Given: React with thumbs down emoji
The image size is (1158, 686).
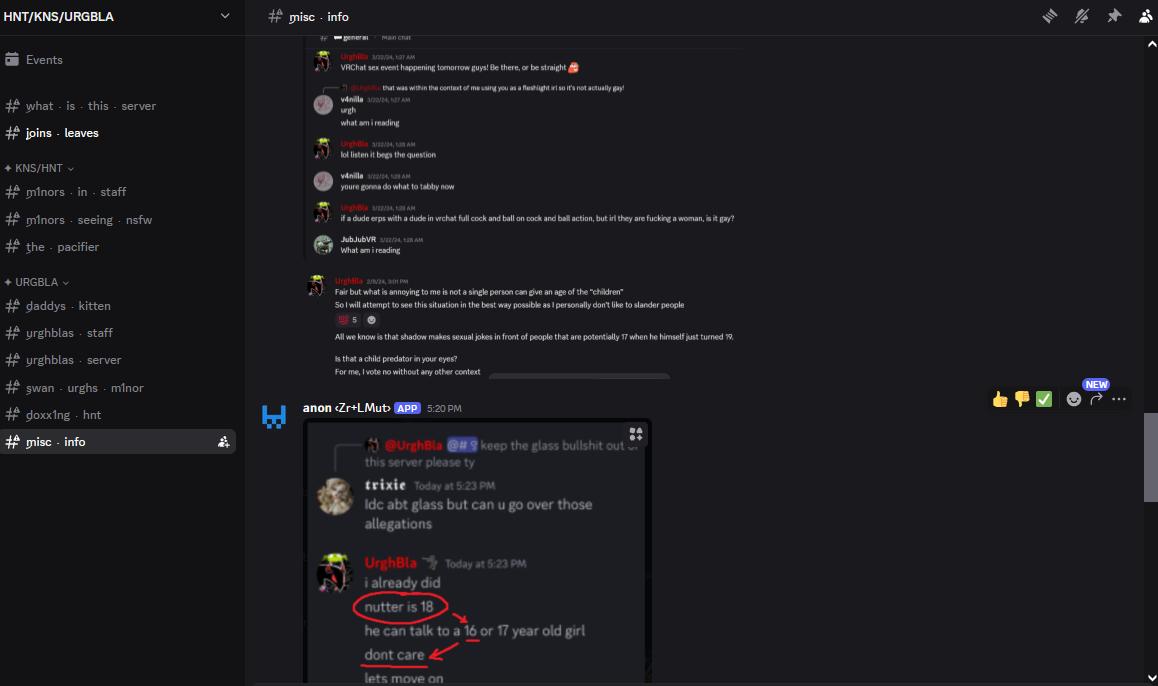Looking at the screenshot, I should click(1022, 399).
